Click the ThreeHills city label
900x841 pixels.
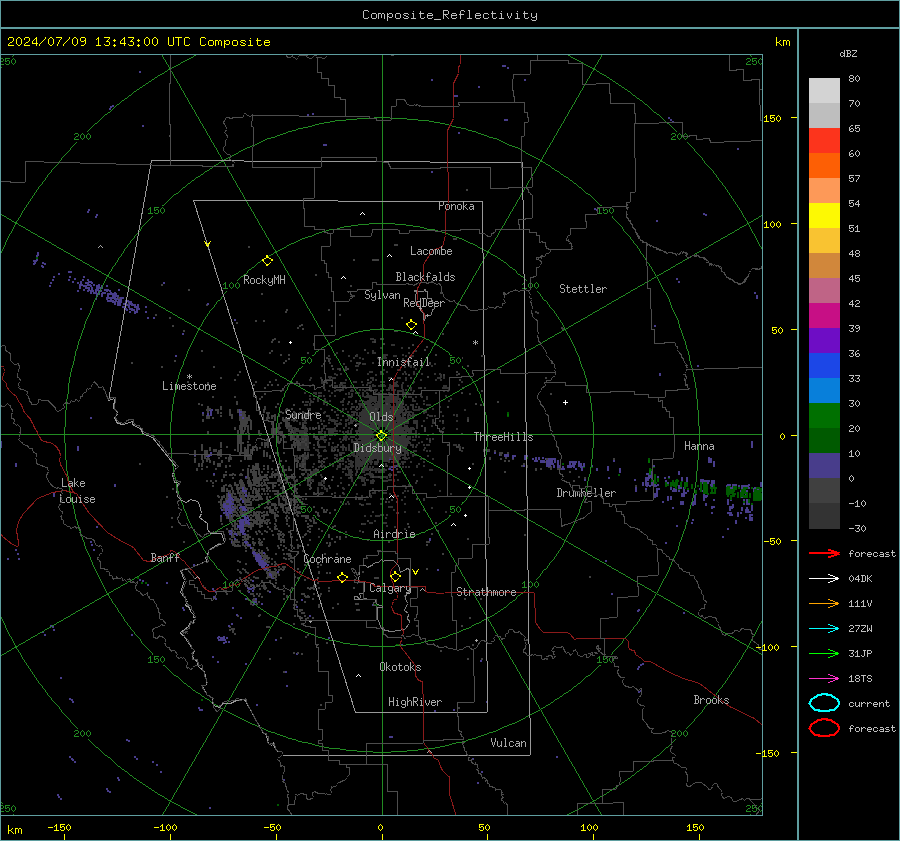coord(503,437)
